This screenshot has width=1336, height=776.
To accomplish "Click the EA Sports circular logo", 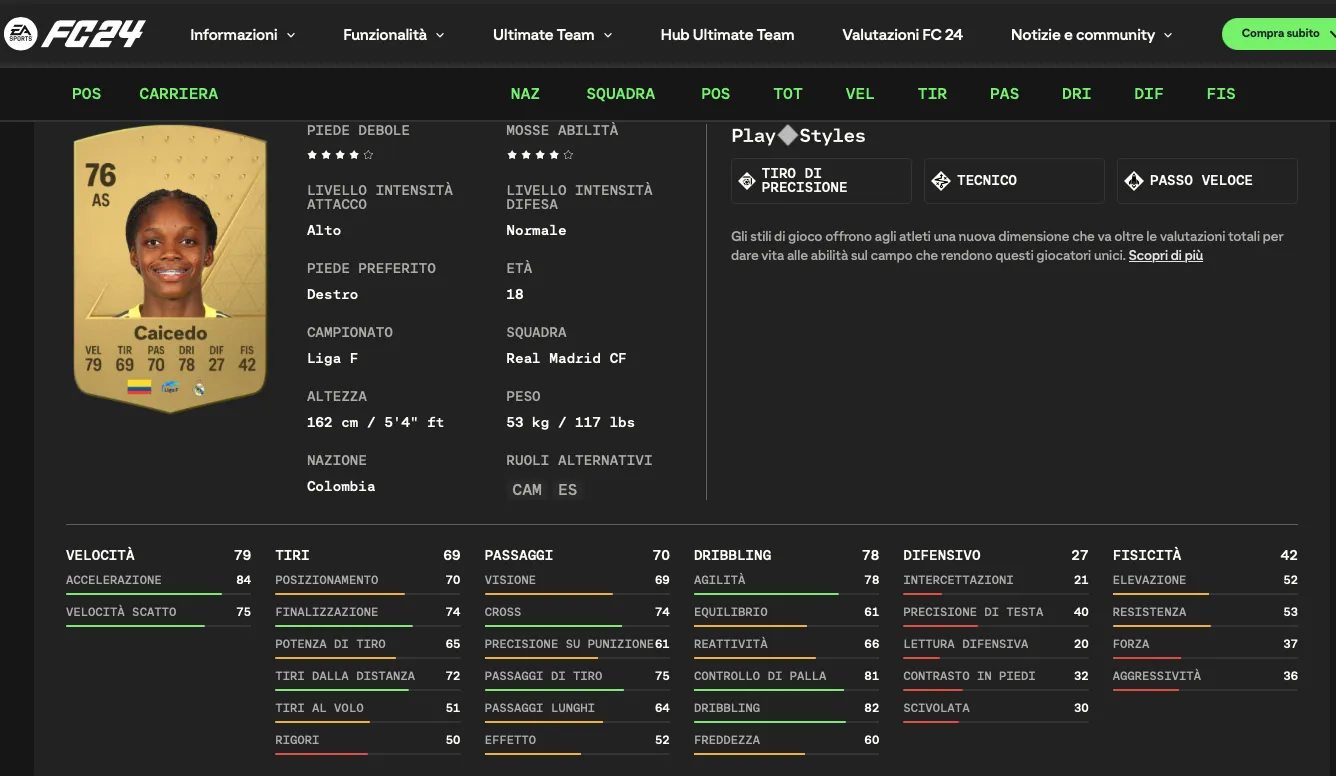I will 20,34.
